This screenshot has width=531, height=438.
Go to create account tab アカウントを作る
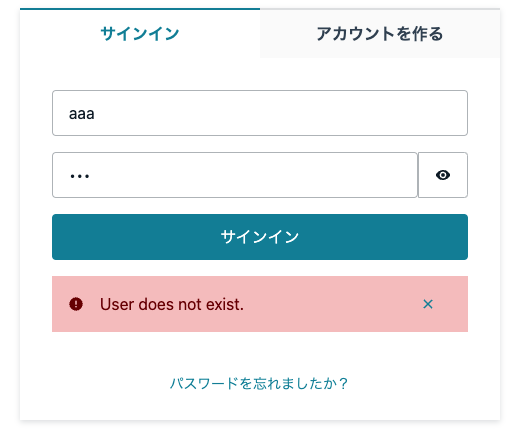pyautogui.click(x=380, y=34)
